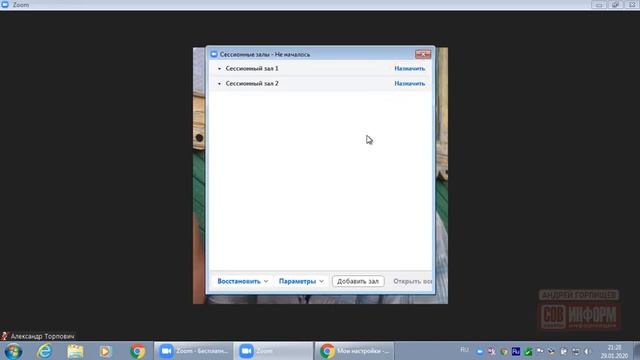This screenshot has height=360, width=640.
Task: Open the Восстановить dropdown
Action: 242,281
